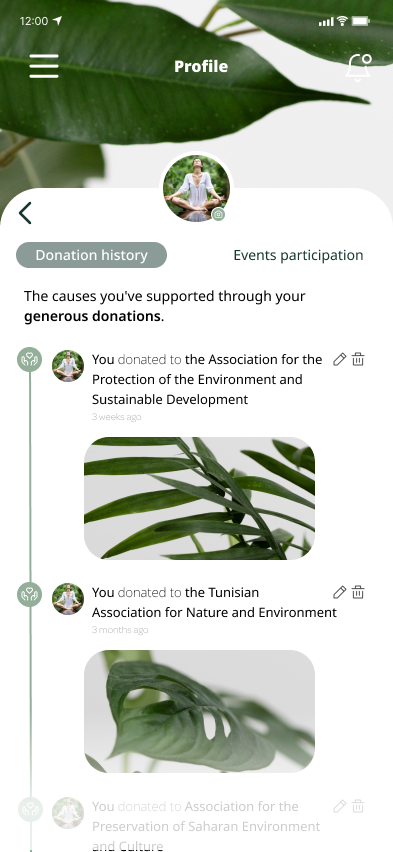Delete the Saharan Environment donation entry
Screen dimensions: 393x852
pos(358,806)
